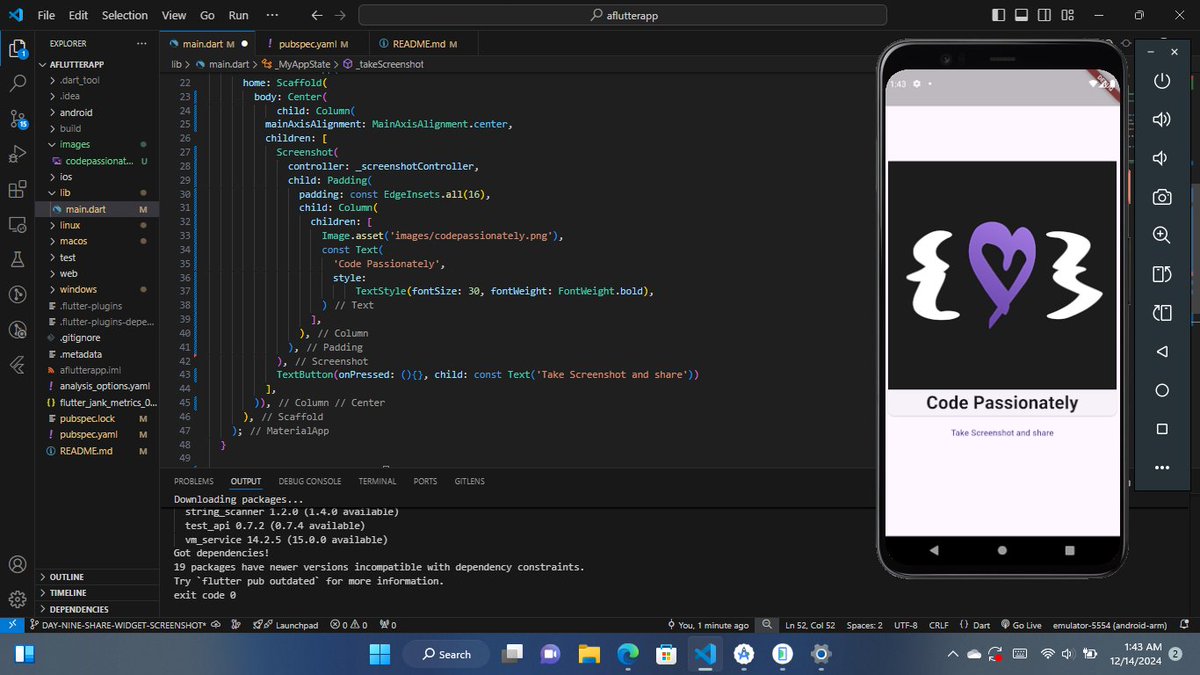Toggle the bottom panel visibility
Image resolution: width=1200 pixels, height=675 pixels.
click(x=1020, y=15)
